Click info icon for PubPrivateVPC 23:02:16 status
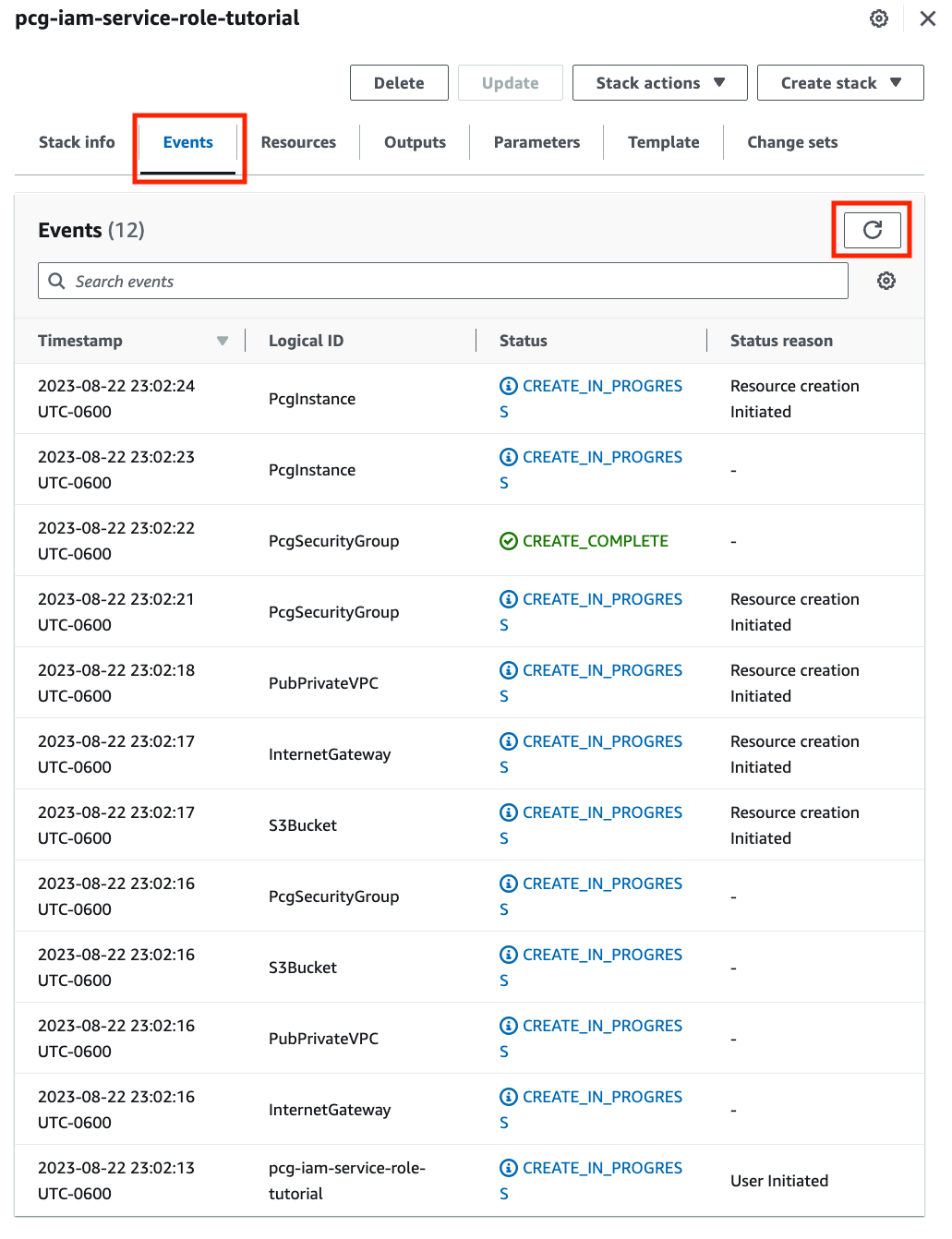The width and height of the screenshot is (952, 1239). point(509,1026)
